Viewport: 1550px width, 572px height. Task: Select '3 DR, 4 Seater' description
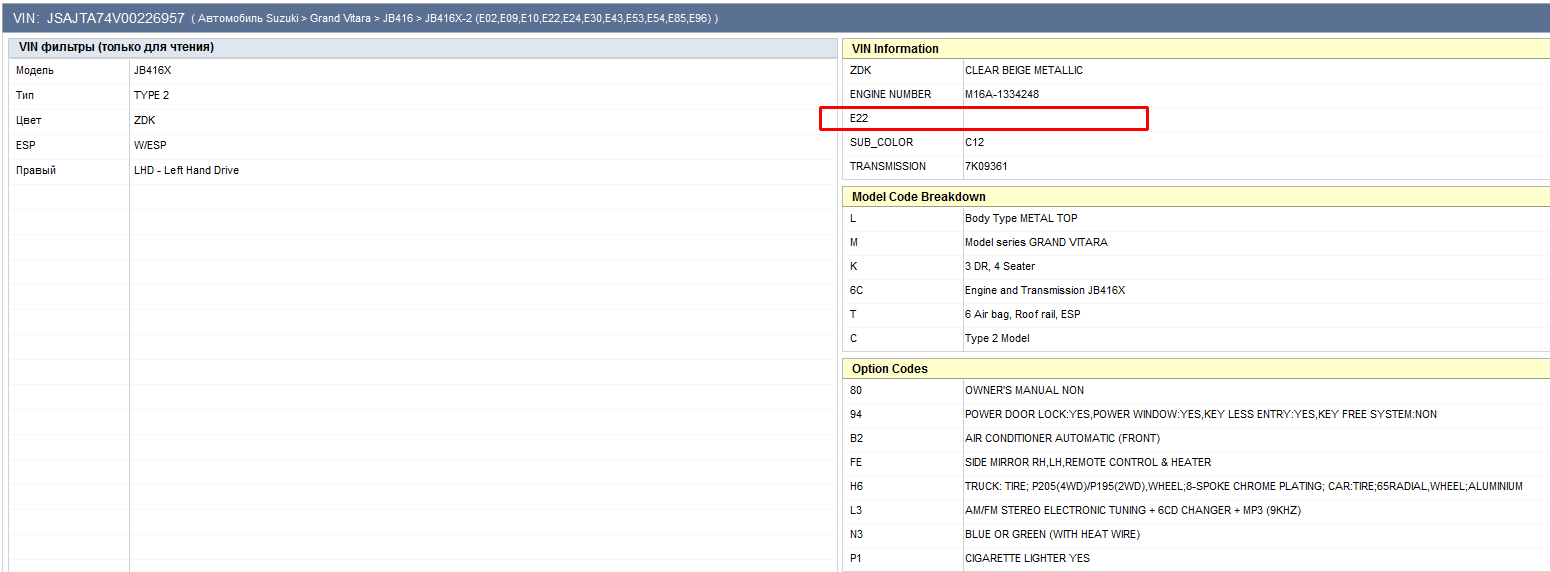click(1000, 267)
